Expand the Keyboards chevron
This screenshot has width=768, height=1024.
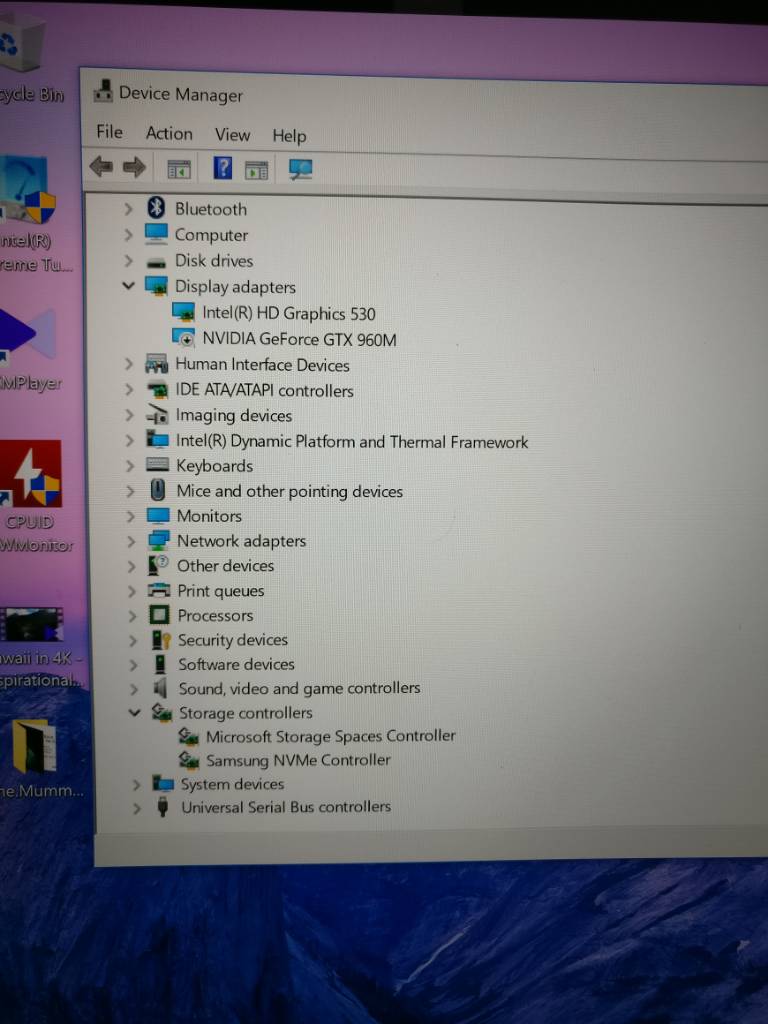(x=130, y=466)
